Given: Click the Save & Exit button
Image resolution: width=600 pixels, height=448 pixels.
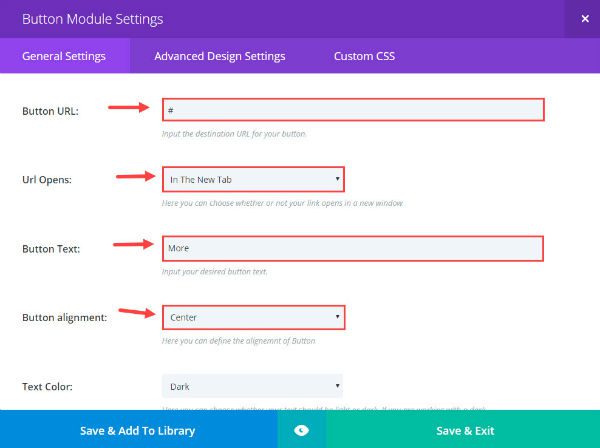Looking at the screenshot, I should tap(462, 430).
